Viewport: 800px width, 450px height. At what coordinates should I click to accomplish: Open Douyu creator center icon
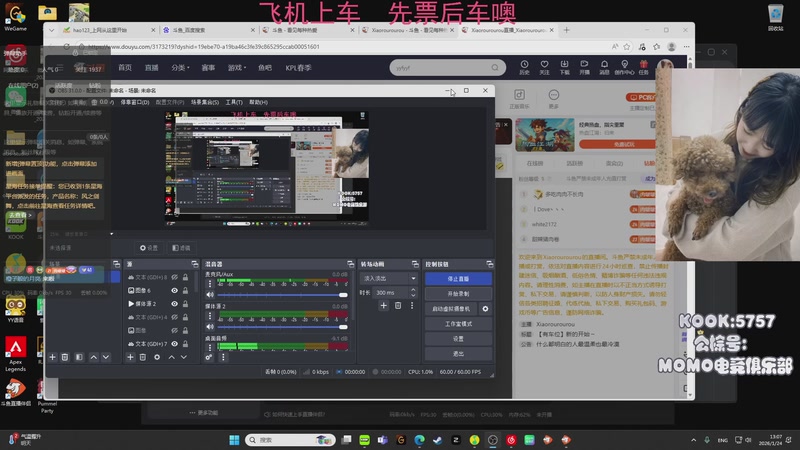click(x=624, y=67)
